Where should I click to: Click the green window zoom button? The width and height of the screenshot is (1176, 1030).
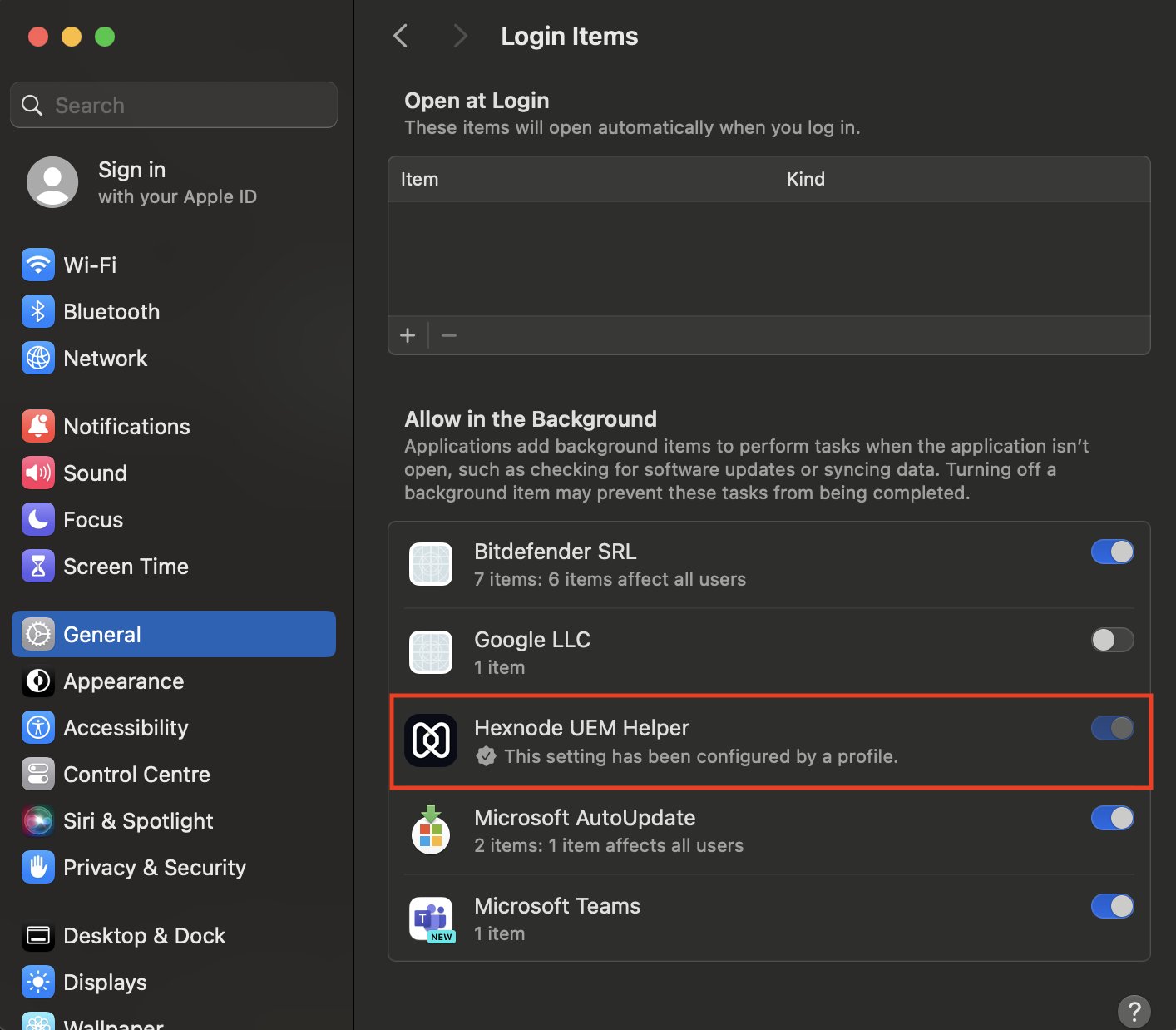point(105,37)
